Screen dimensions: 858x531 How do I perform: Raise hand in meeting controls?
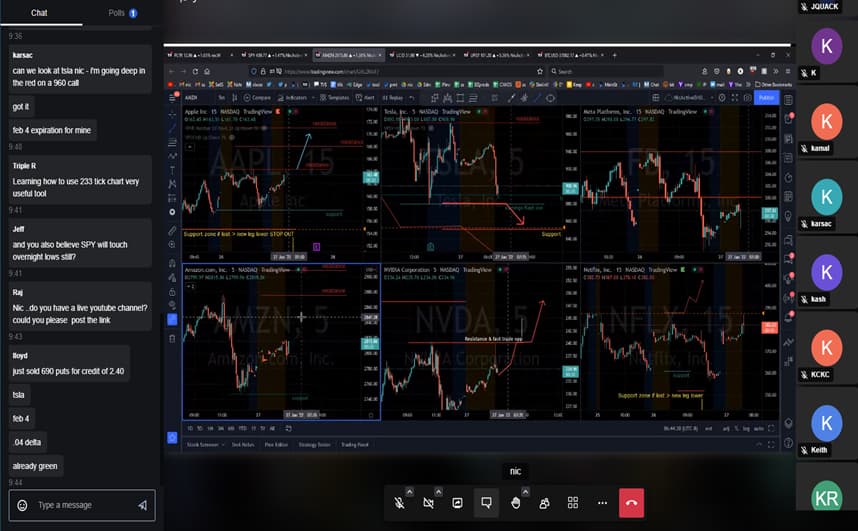pyautogui.click(x=515, y=503)
